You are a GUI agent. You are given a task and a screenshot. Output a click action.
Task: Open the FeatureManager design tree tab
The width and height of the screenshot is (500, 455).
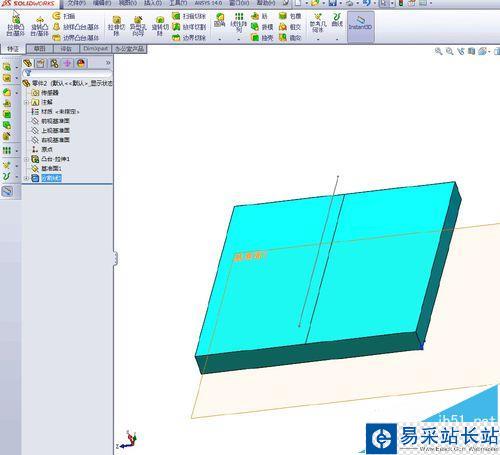coord(27,63)
